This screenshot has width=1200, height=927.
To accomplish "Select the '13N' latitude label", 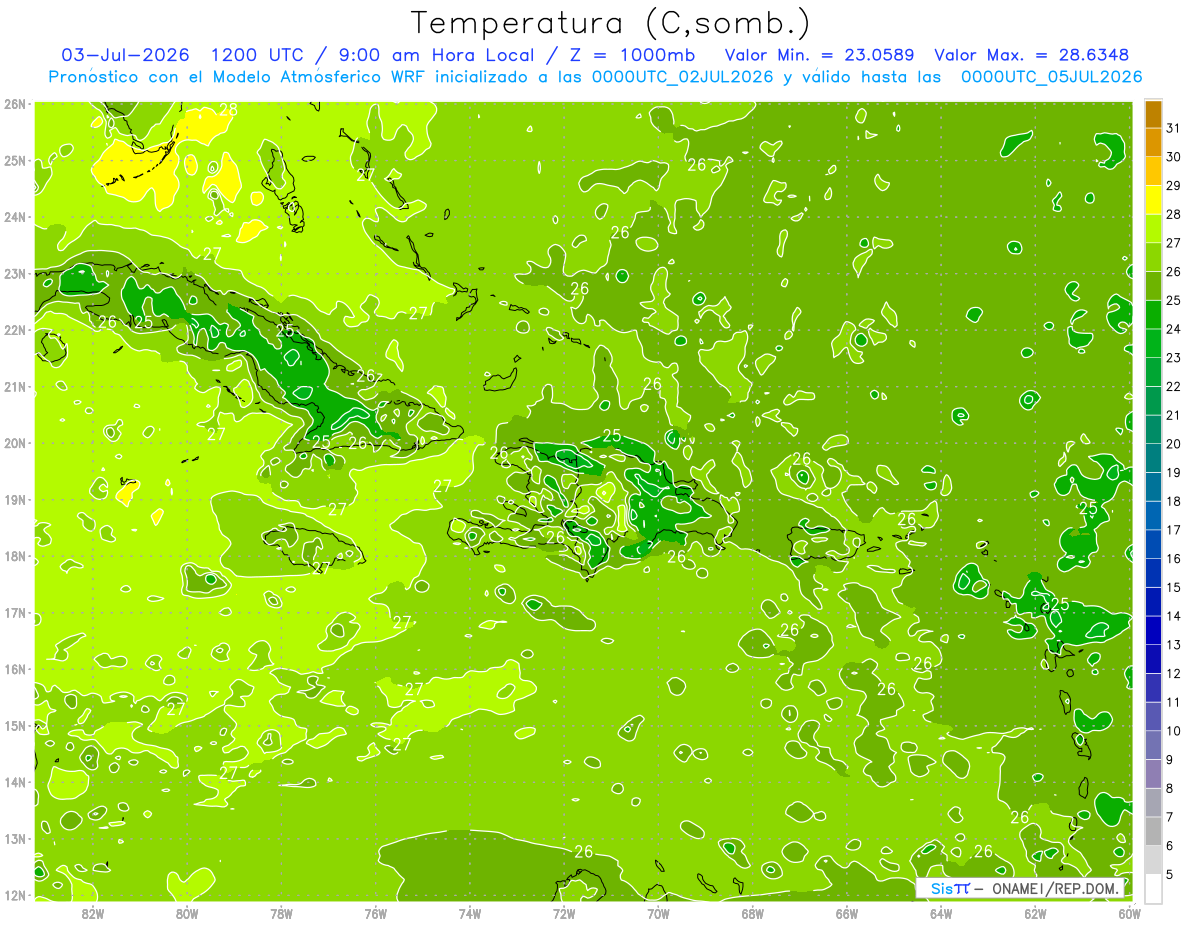I will (15, 839).
